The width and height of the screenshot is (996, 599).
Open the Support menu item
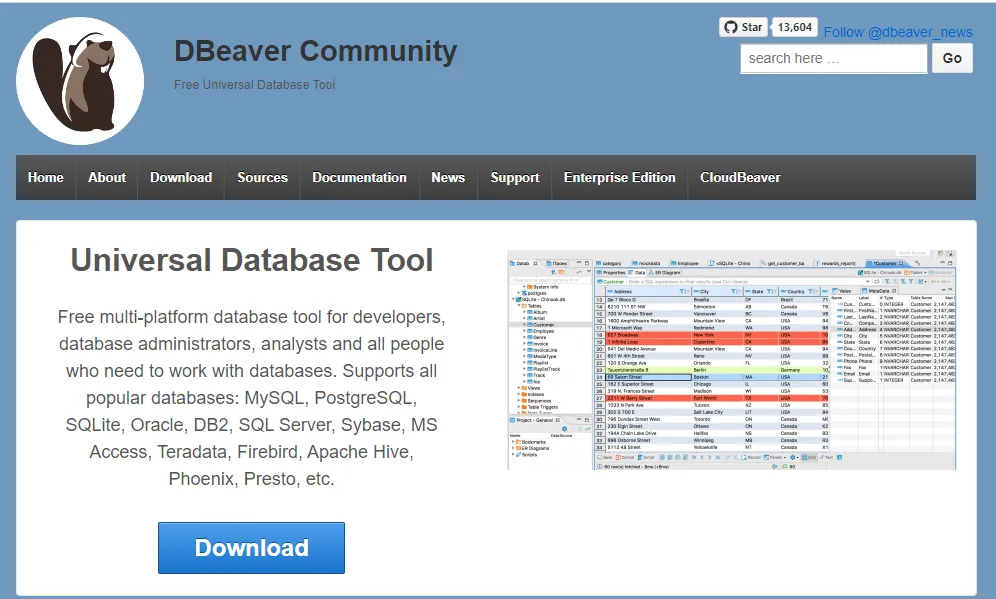515,177
